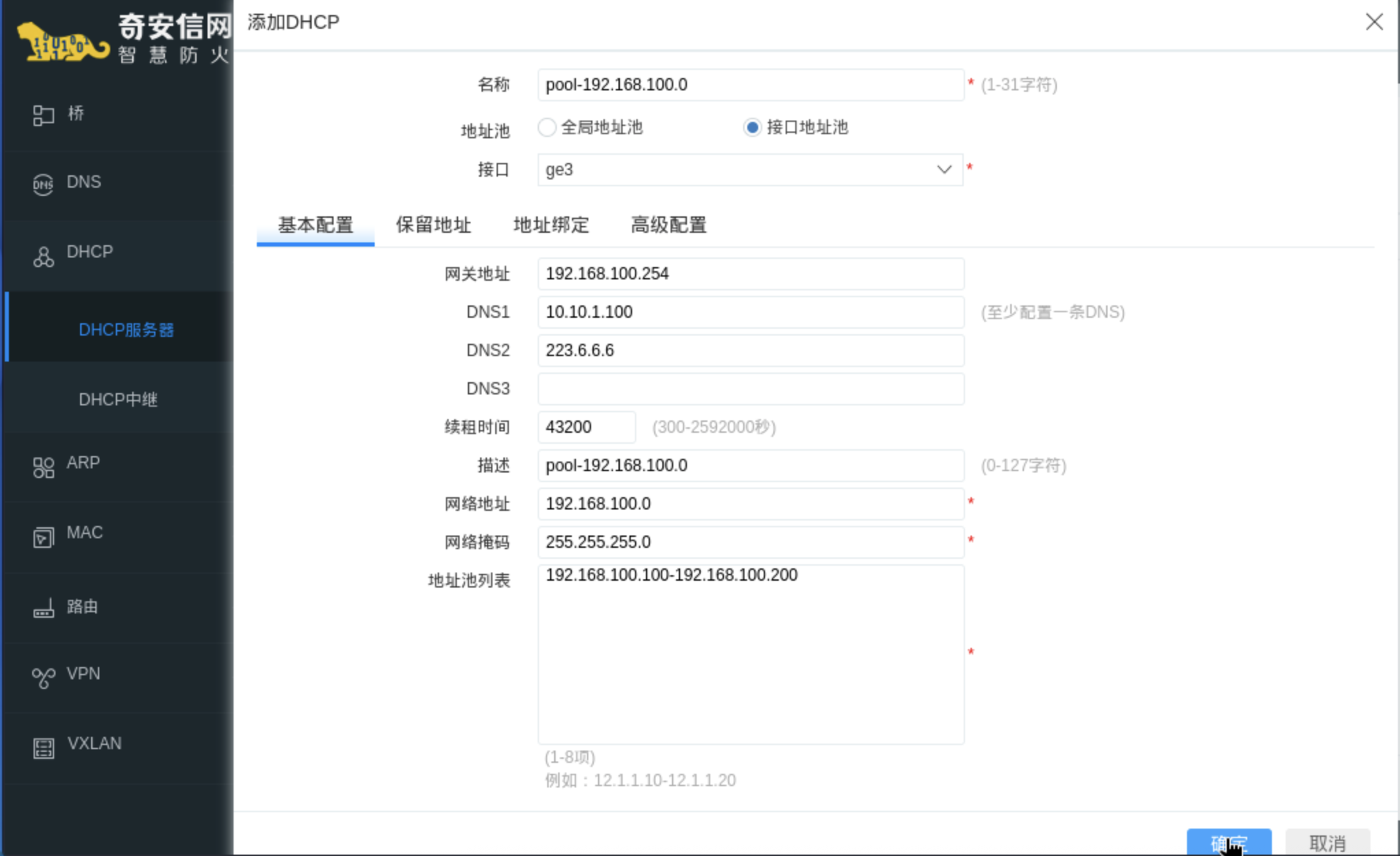Click the DHCP icon in sidebar
1400x856 pixels.
coord(43,257)
